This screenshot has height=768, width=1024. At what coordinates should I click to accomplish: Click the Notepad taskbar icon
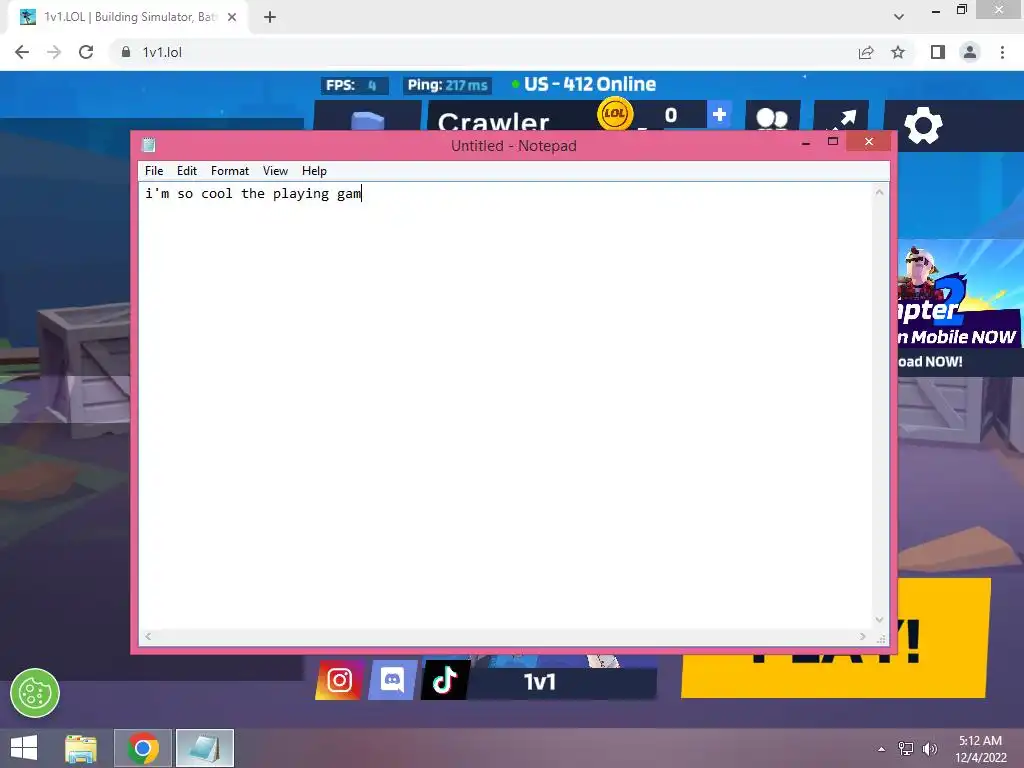204,748
